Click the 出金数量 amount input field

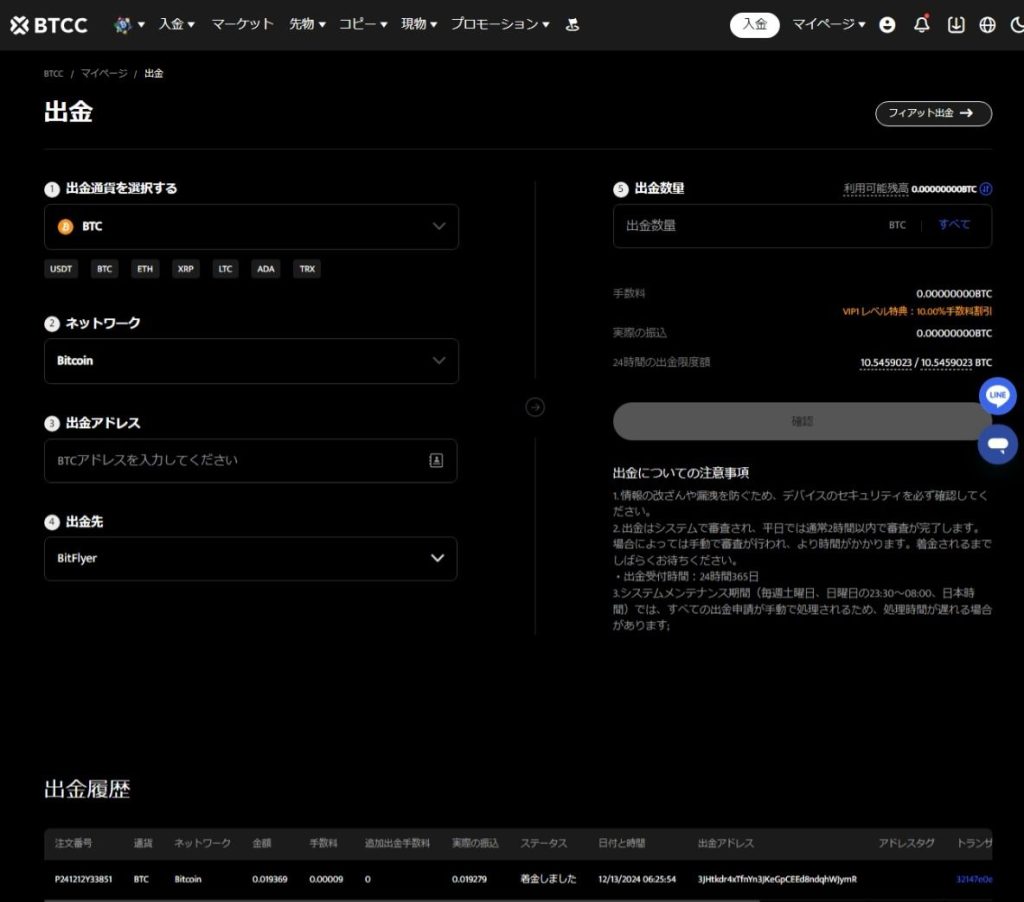click(x=740, y=226)
